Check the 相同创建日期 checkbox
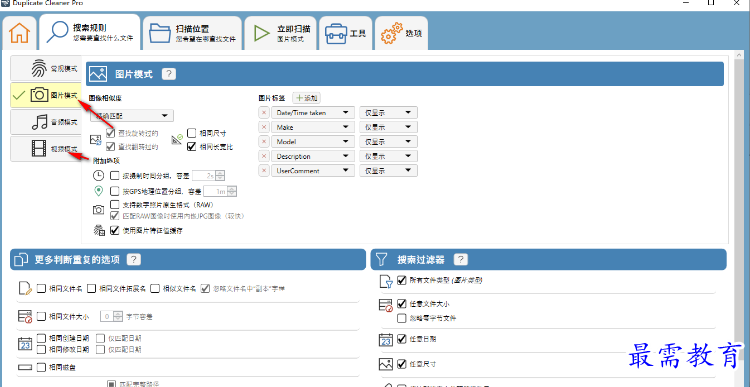Screen dimensions: 750x387 pos(42,338)
